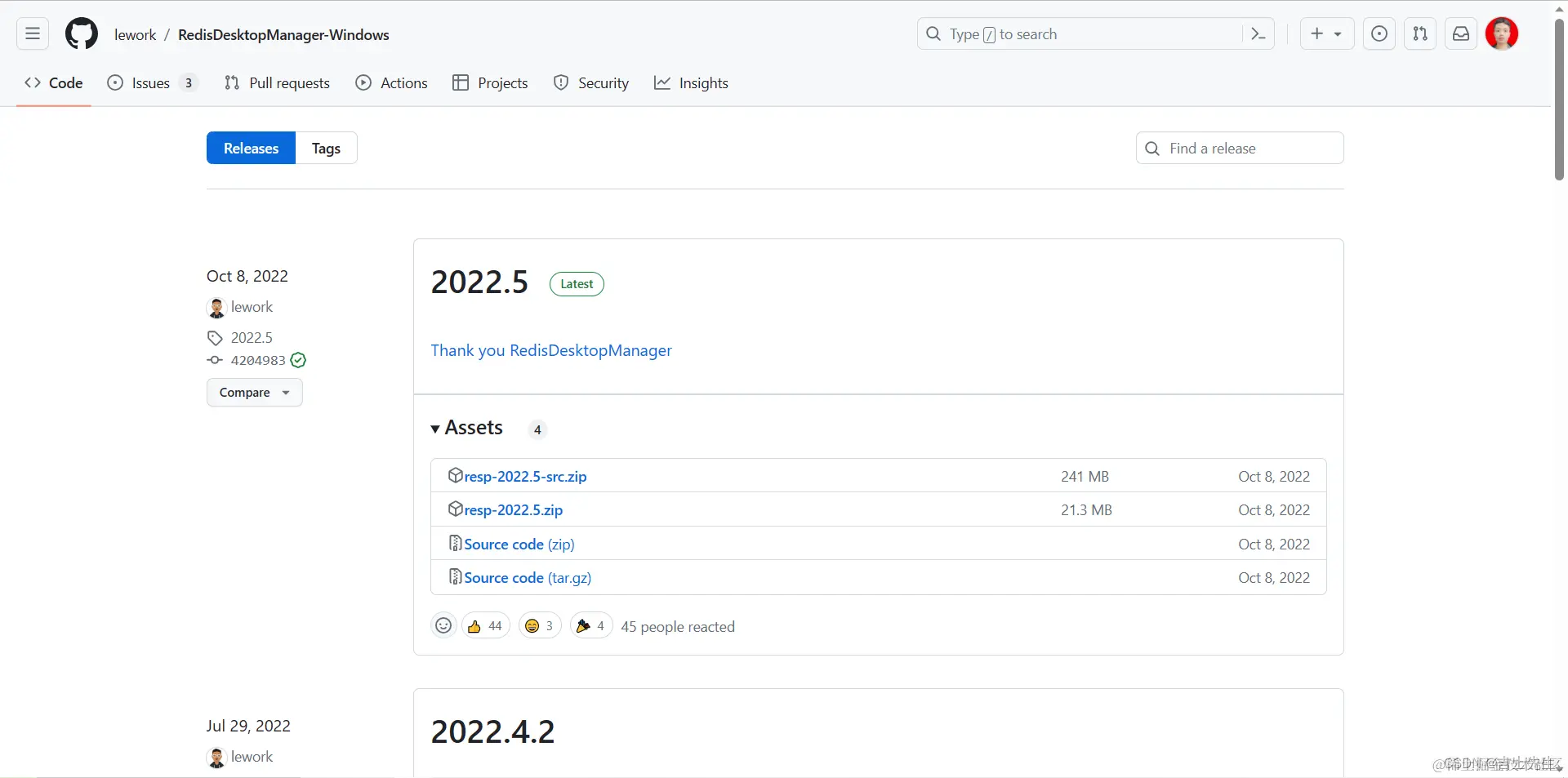Toggle the hooray reaction (4)

591,626
